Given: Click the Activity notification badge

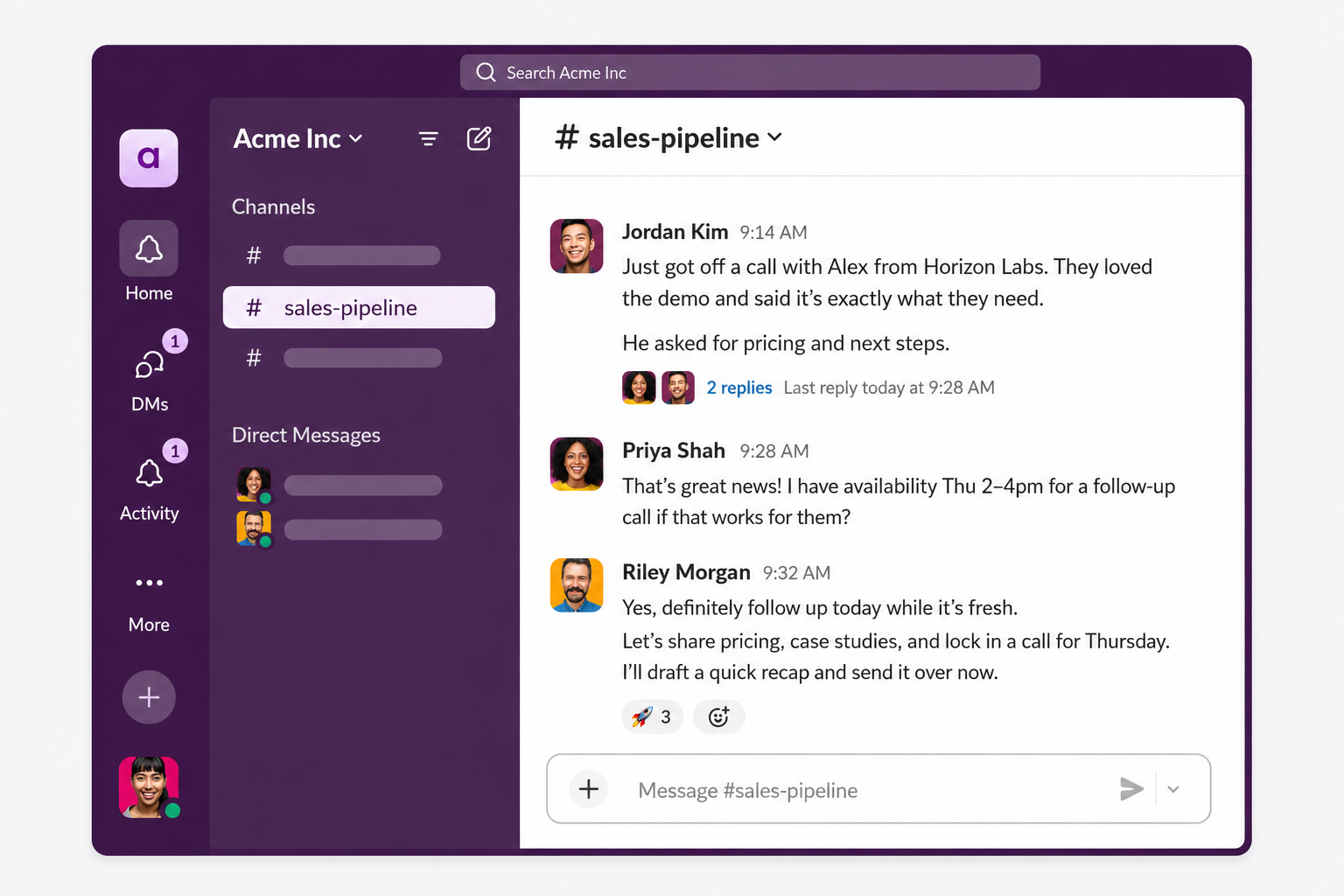Looking at the screenshot, I should coord(175,451).
